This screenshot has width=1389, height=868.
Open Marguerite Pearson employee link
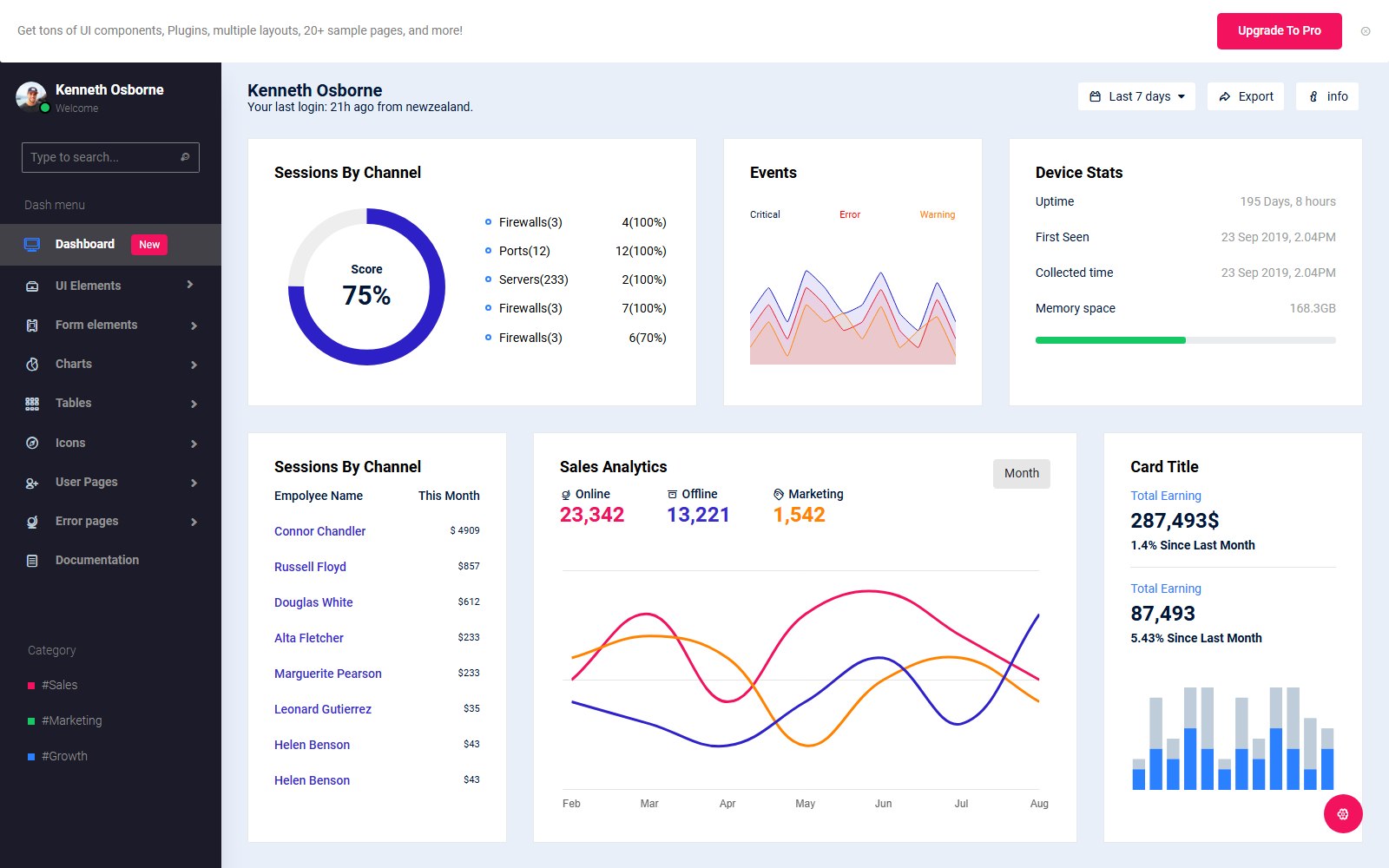327,674
